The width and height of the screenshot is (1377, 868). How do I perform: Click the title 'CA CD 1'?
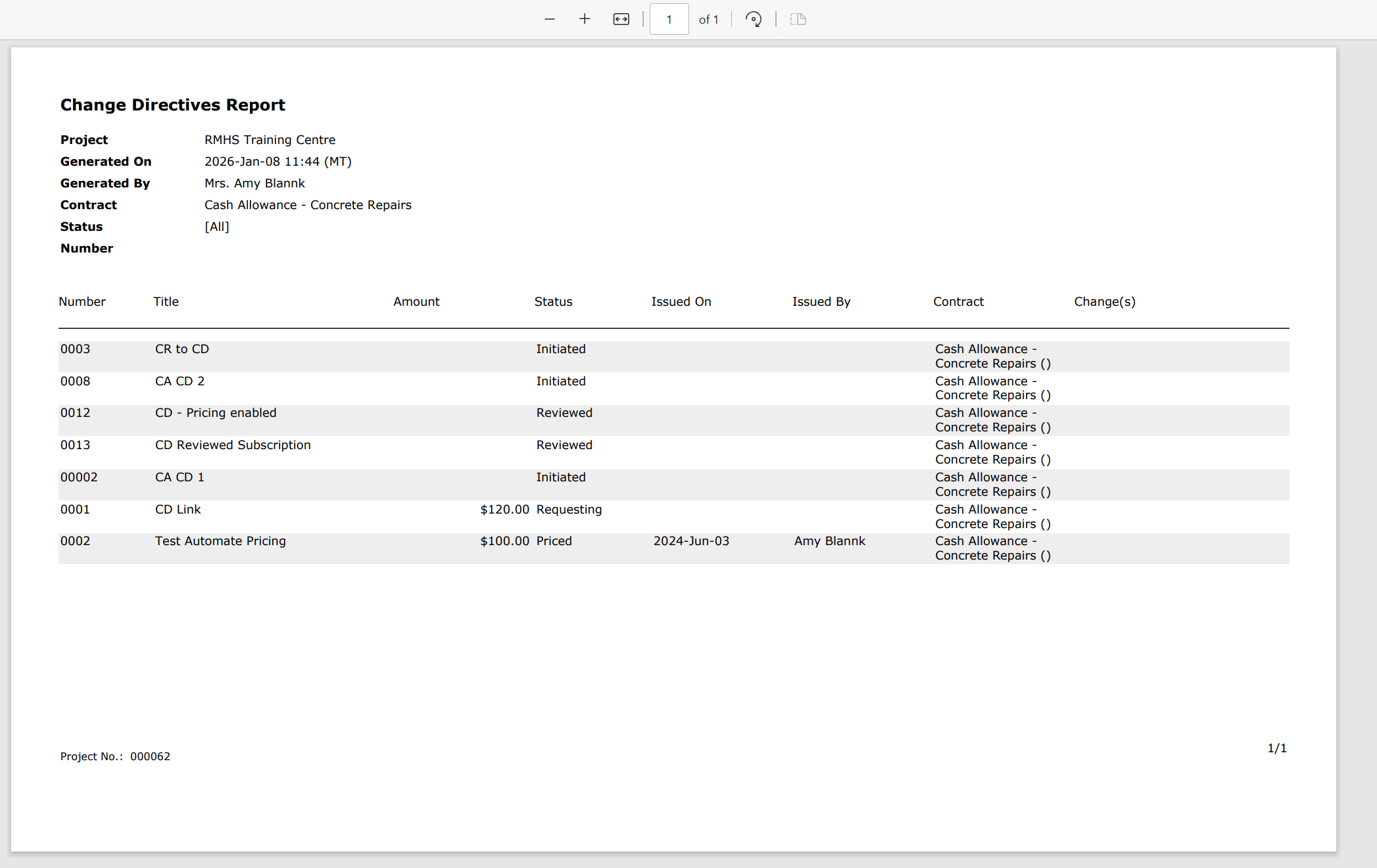(180, 477)
